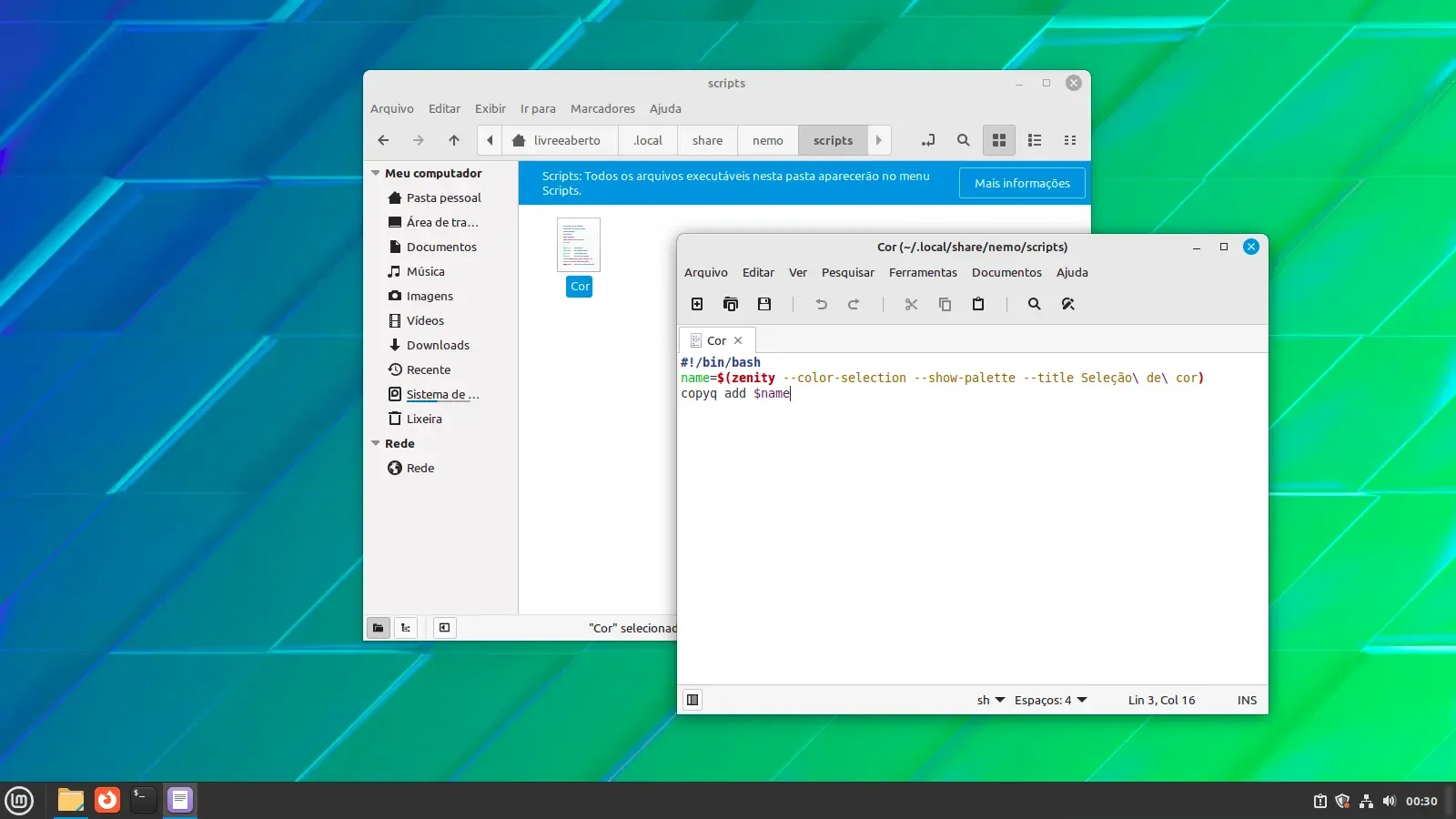Screen dimensions: 1456x819
Task: Toggle location entry in Nemo toolbar
Action: tap(927, 140)
